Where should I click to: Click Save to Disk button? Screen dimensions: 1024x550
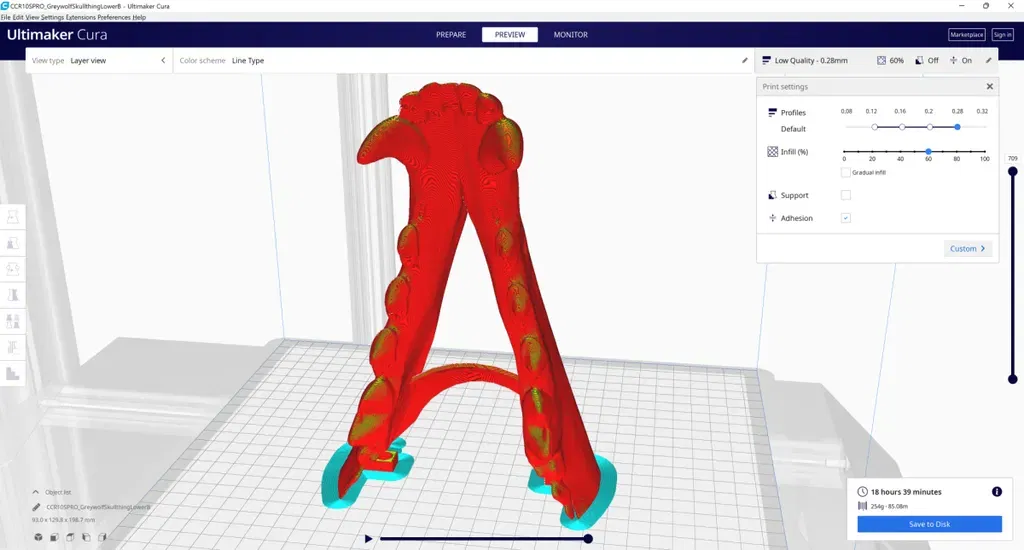point(929,524)
